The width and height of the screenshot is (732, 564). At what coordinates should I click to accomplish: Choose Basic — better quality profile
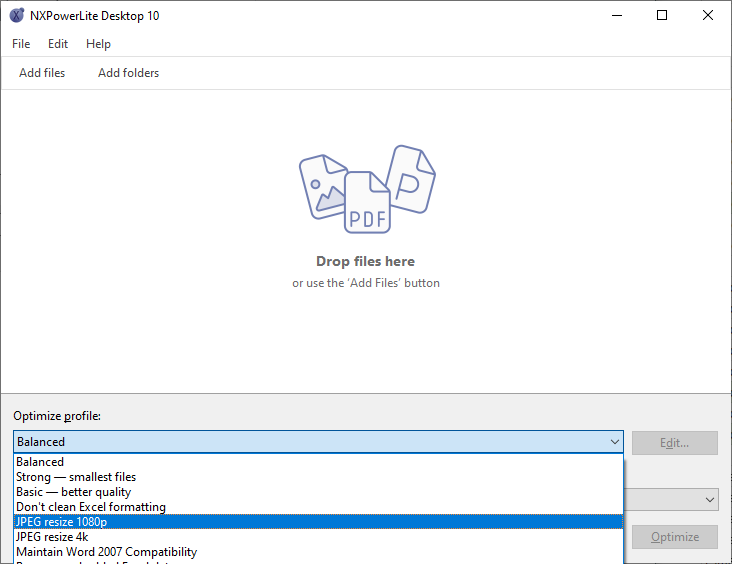tap(318, 492)
